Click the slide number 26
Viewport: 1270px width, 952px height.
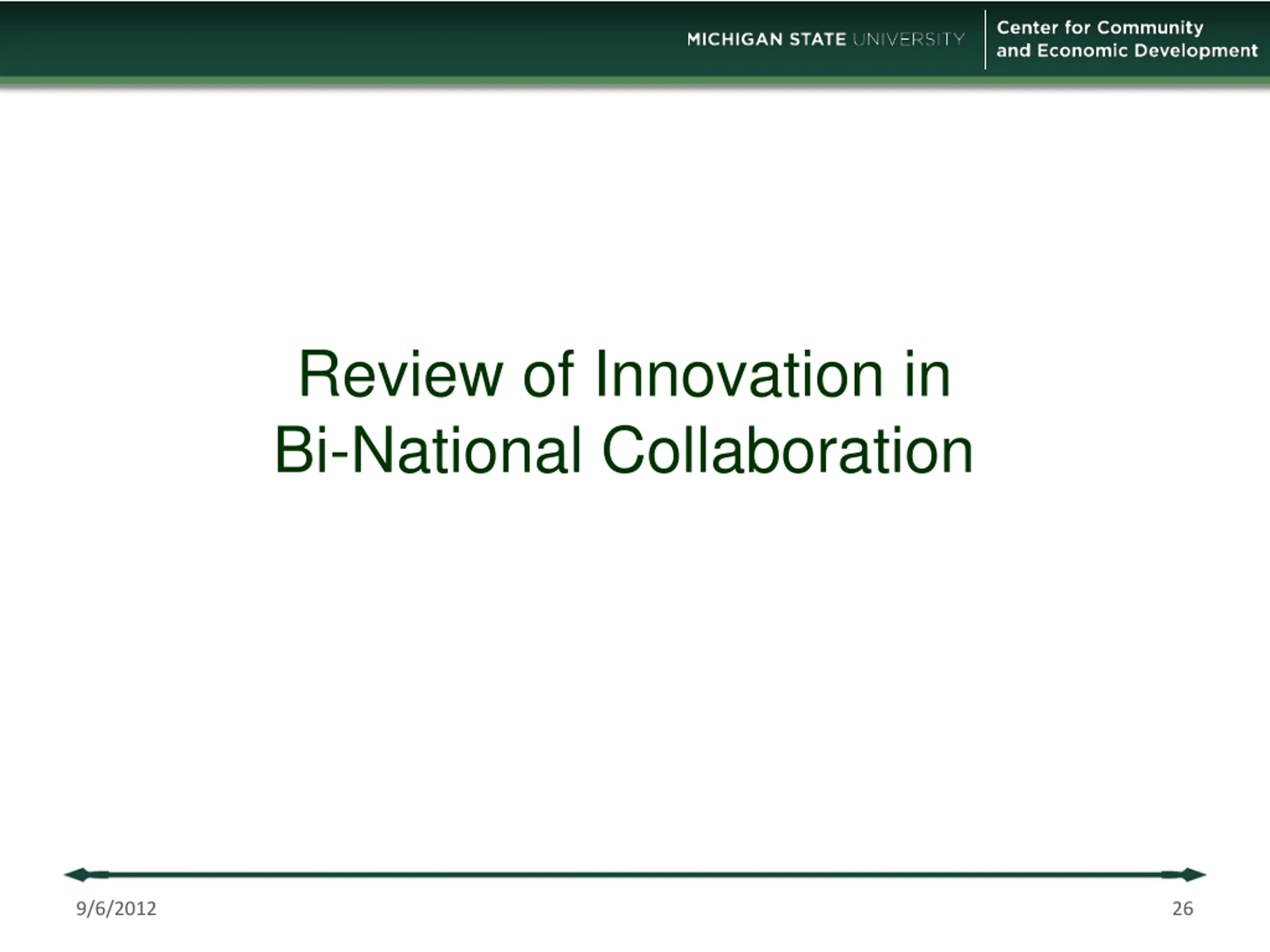pos(1182,909)
